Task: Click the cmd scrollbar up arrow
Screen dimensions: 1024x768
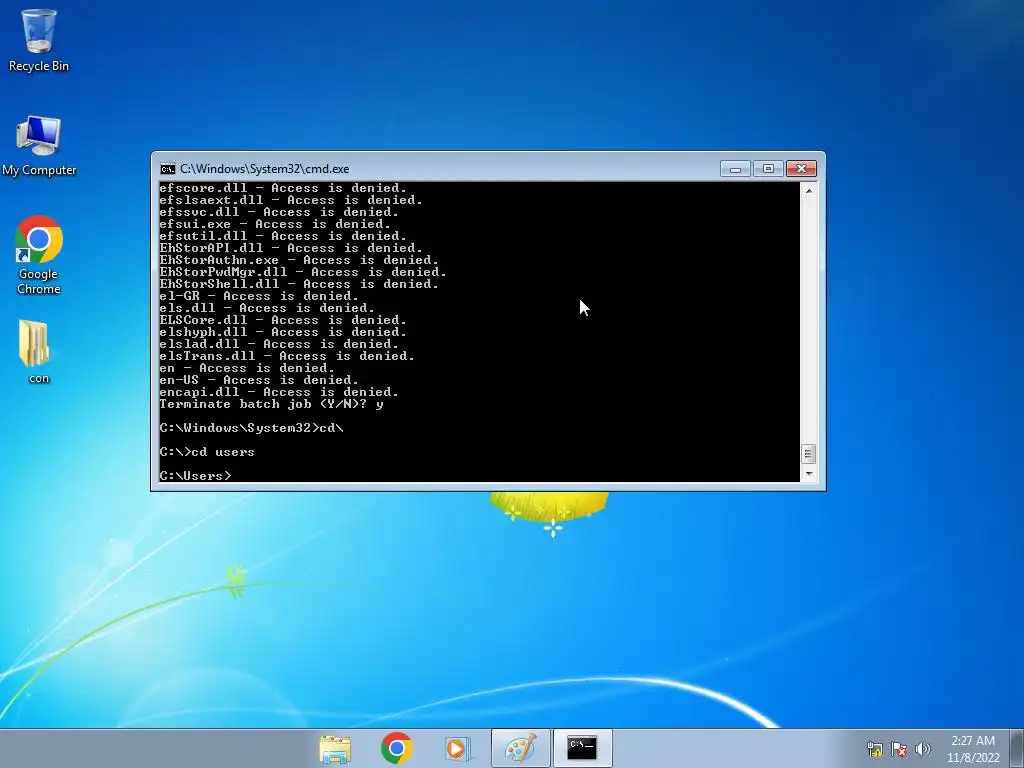Action: click(808, 191)
